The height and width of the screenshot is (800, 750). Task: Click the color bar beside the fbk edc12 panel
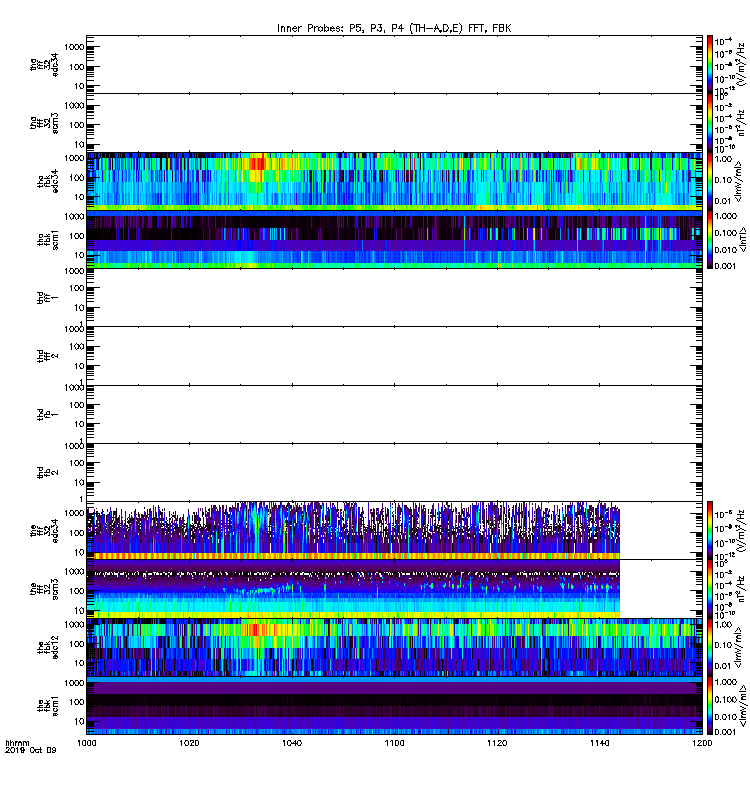(x=710, y=647)
